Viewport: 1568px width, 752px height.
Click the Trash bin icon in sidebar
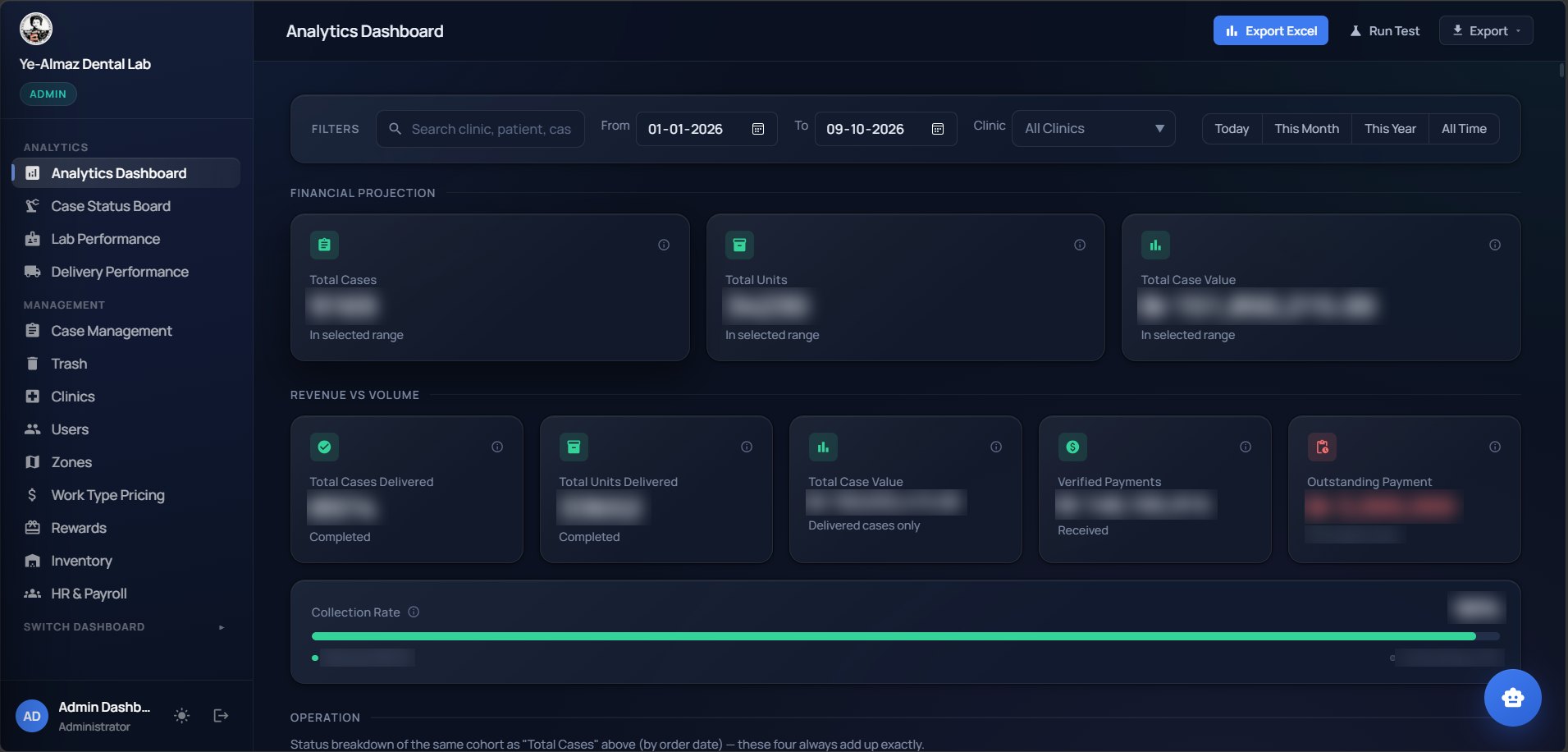point(32,364)
